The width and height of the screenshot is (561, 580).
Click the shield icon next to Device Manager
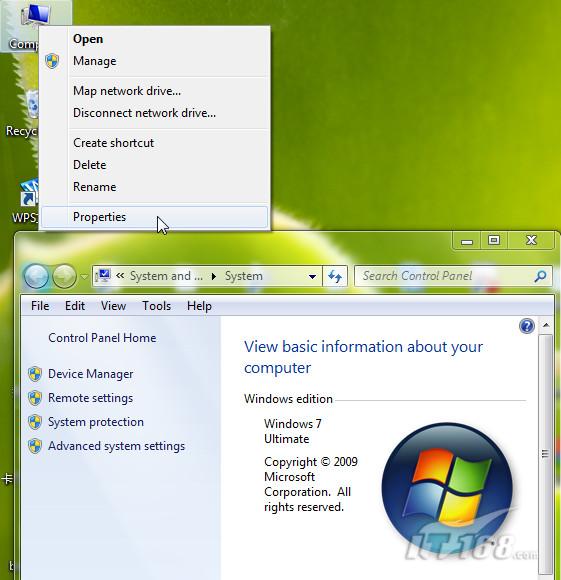pos(35,374)
